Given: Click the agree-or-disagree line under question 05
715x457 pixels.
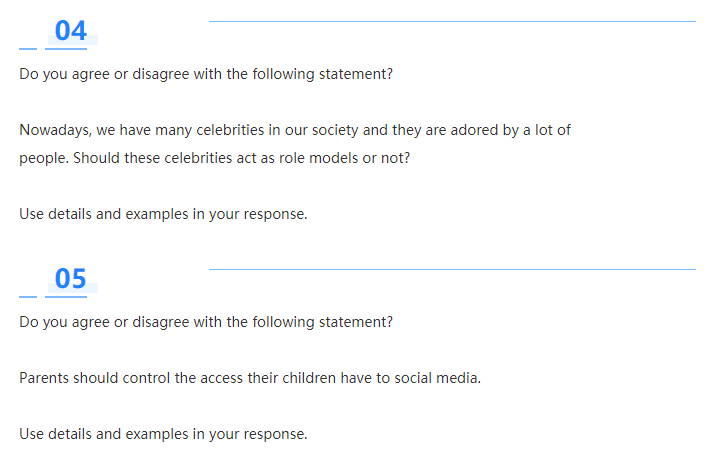Looking at the screenshot, I should click(206, 322).
